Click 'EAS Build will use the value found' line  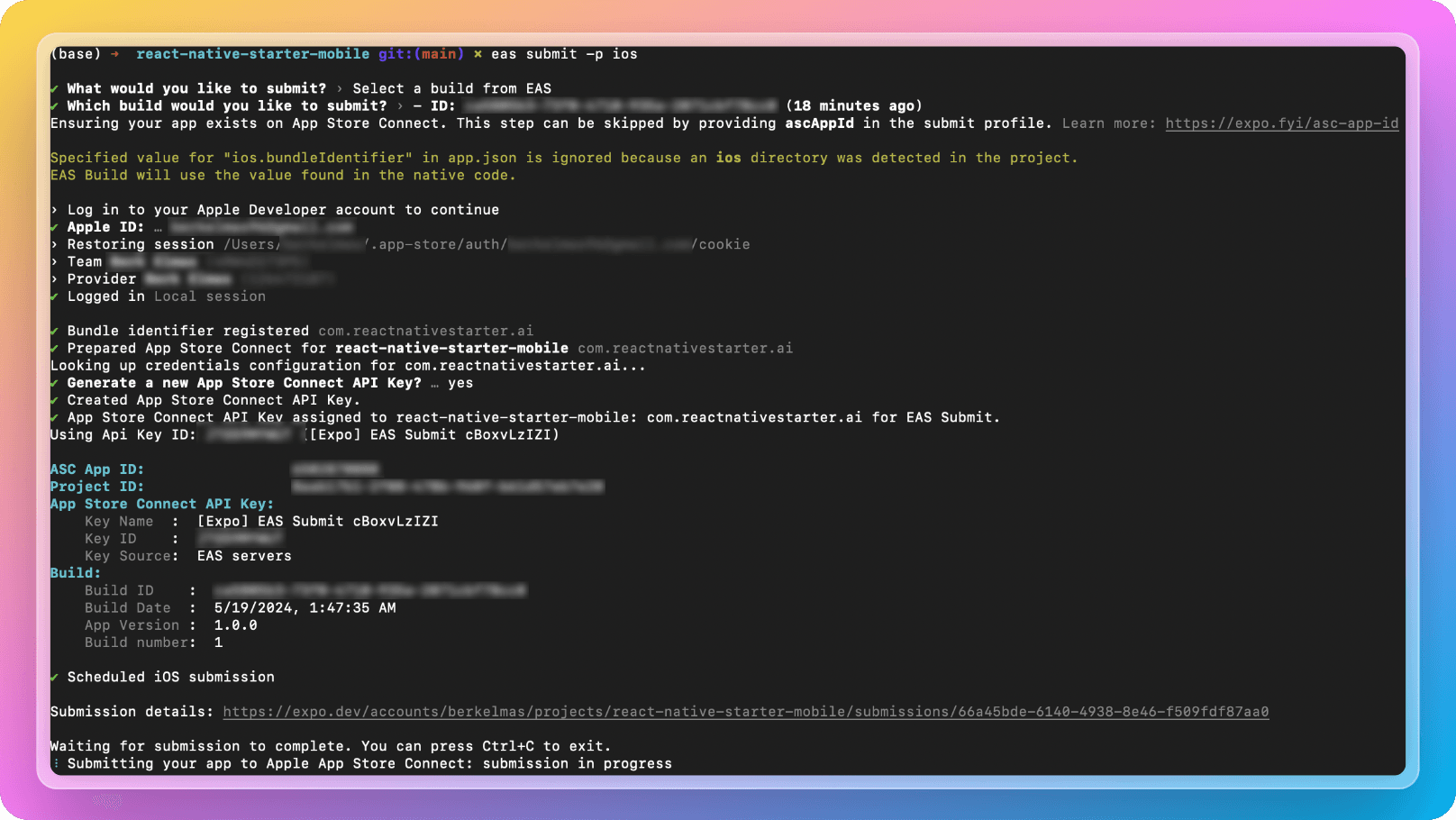(x=283, y=175)
